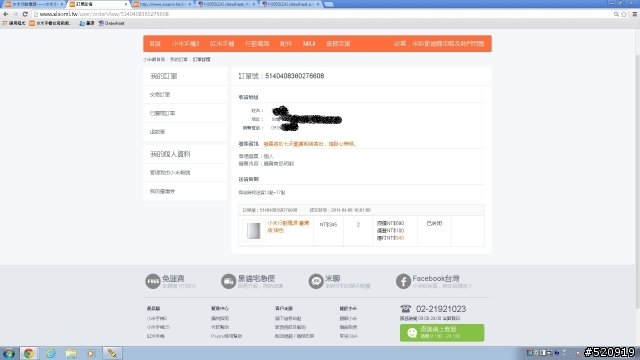
Task: Switch to the second P3055LDG datasheet tab
Action: (291, 4)
